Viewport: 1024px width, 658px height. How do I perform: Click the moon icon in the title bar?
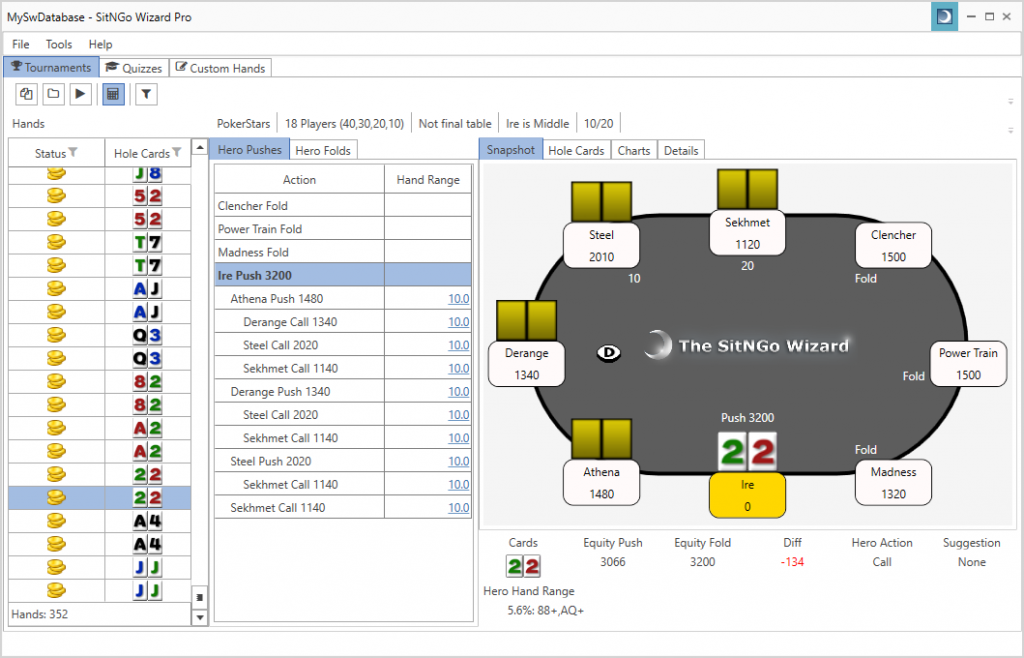click(x=944, y=17)
